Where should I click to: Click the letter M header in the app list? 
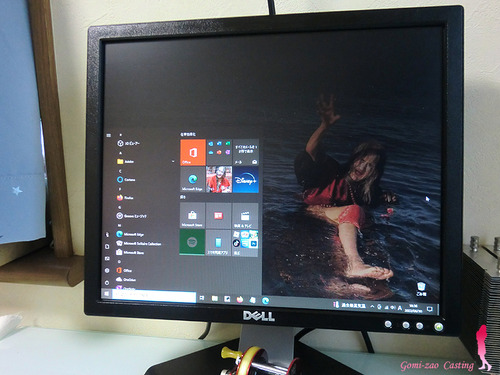[120, 225]
